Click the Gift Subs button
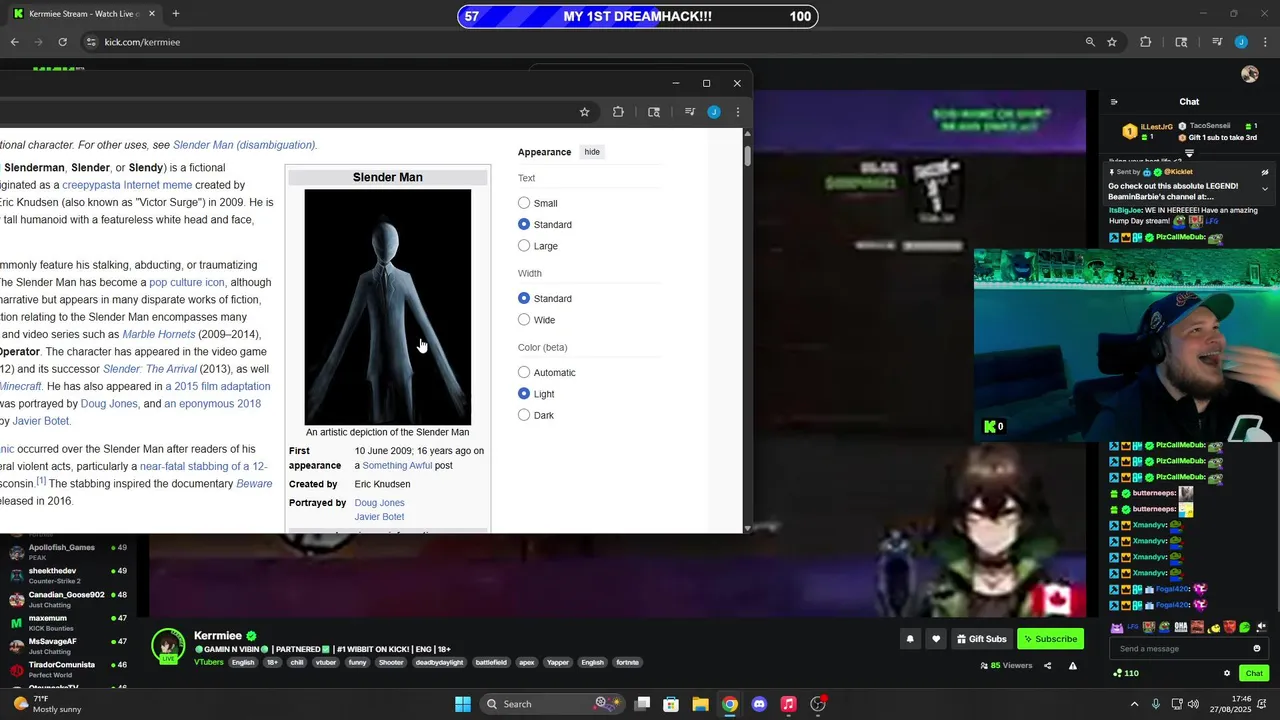 point(981,639)
